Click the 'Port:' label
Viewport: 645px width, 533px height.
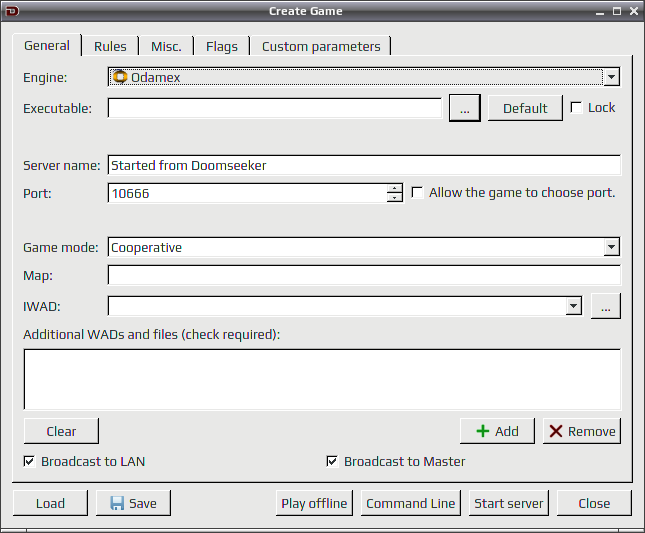pos(37,193)
